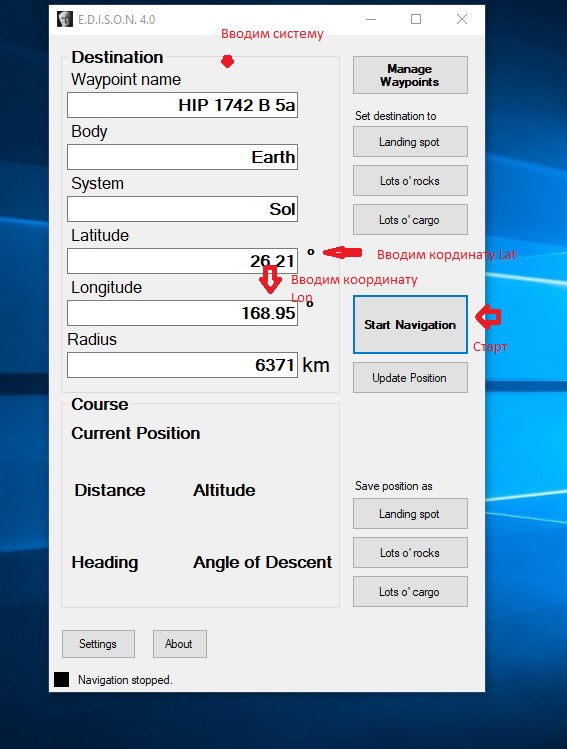Set destination to Lots o' rocks

point(410,181)
